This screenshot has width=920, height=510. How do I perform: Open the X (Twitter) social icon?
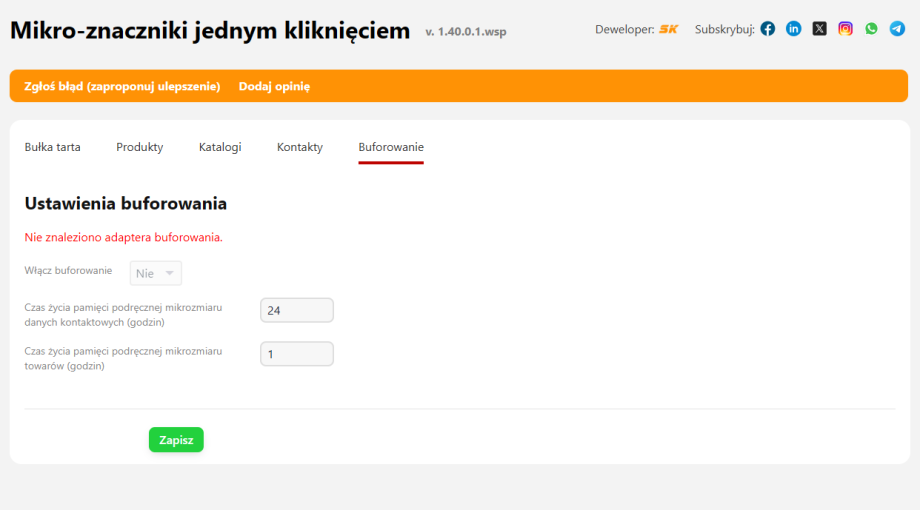[x=820, y=29]
